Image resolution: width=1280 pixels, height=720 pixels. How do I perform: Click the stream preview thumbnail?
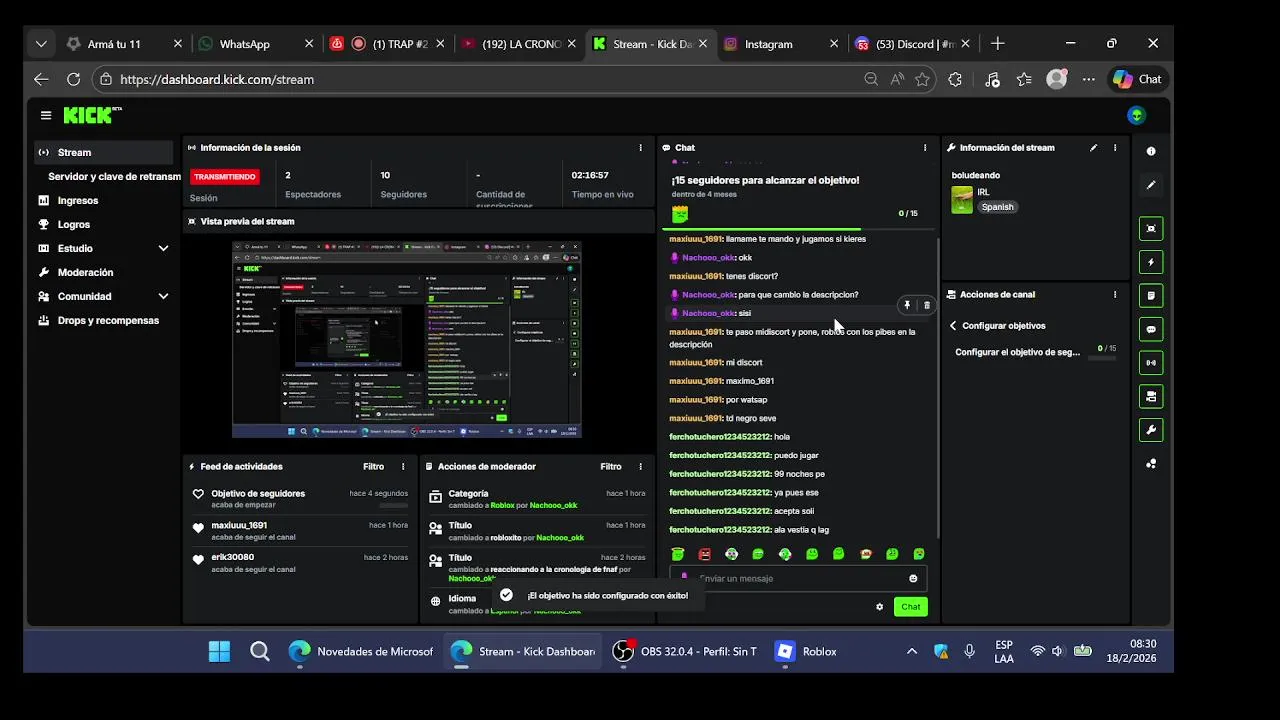click(407, 339)
